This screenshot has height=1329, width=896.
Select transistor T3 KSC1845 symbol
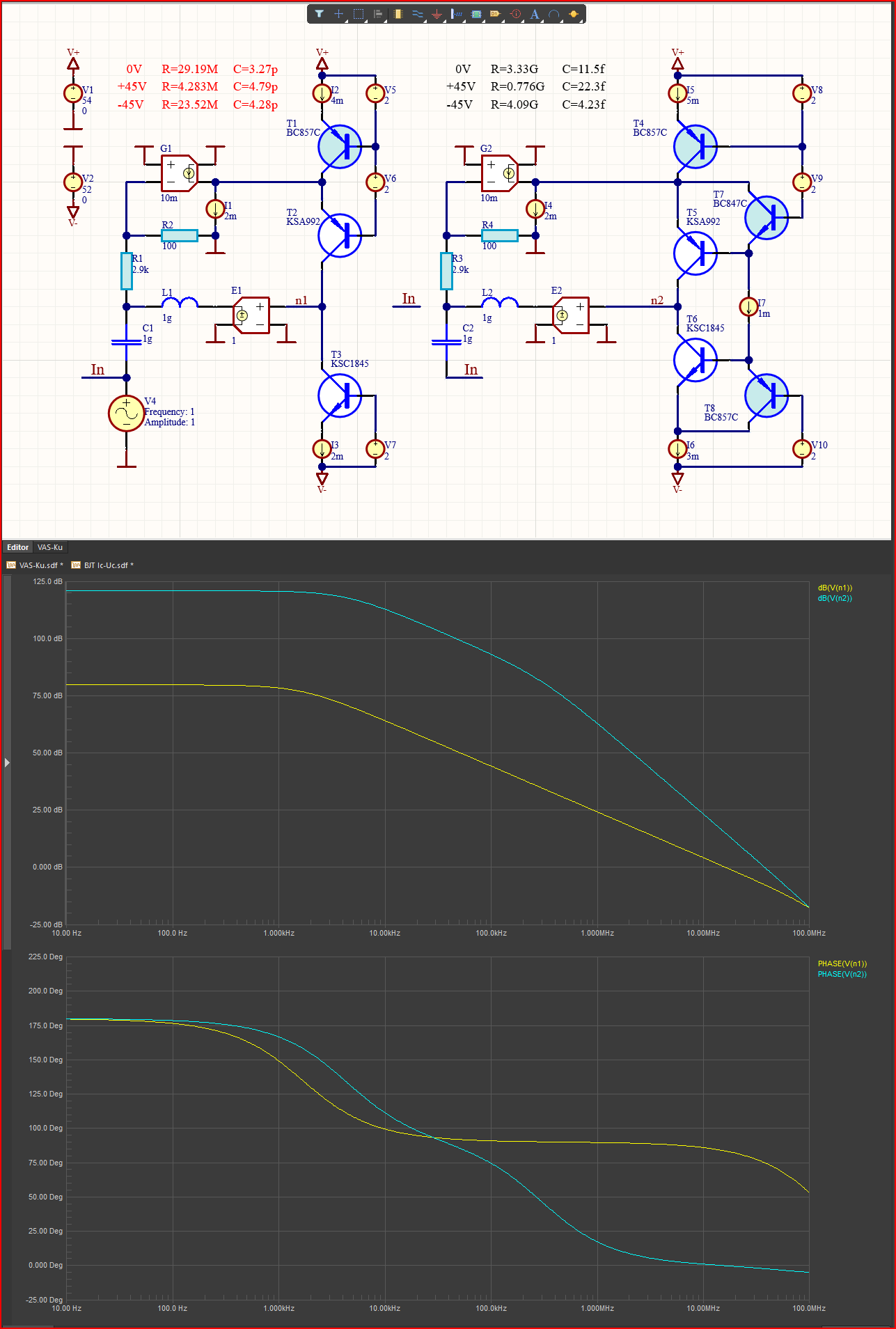340,395
